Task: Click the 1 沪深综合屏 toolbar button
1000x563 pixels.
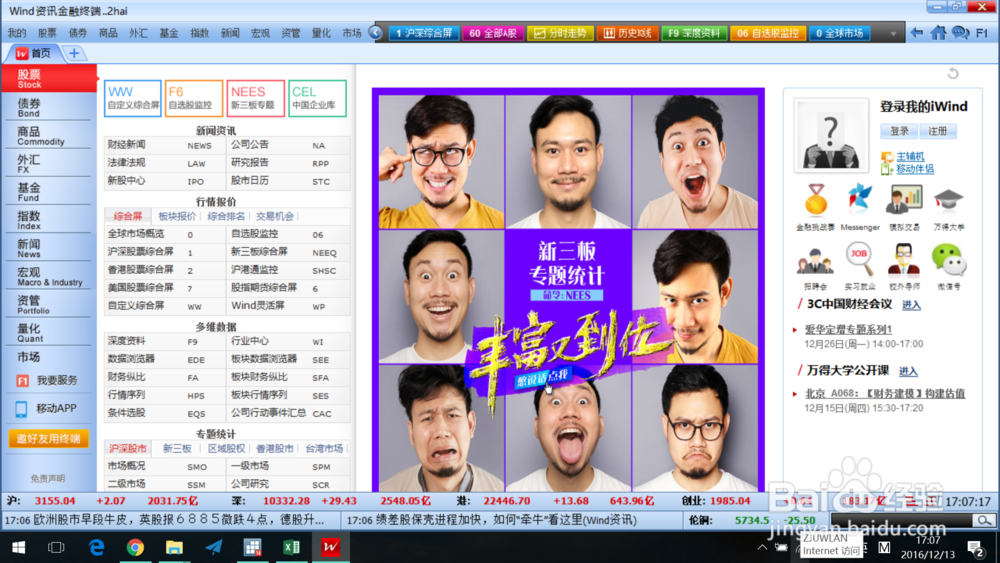Action: coord(423,33)
